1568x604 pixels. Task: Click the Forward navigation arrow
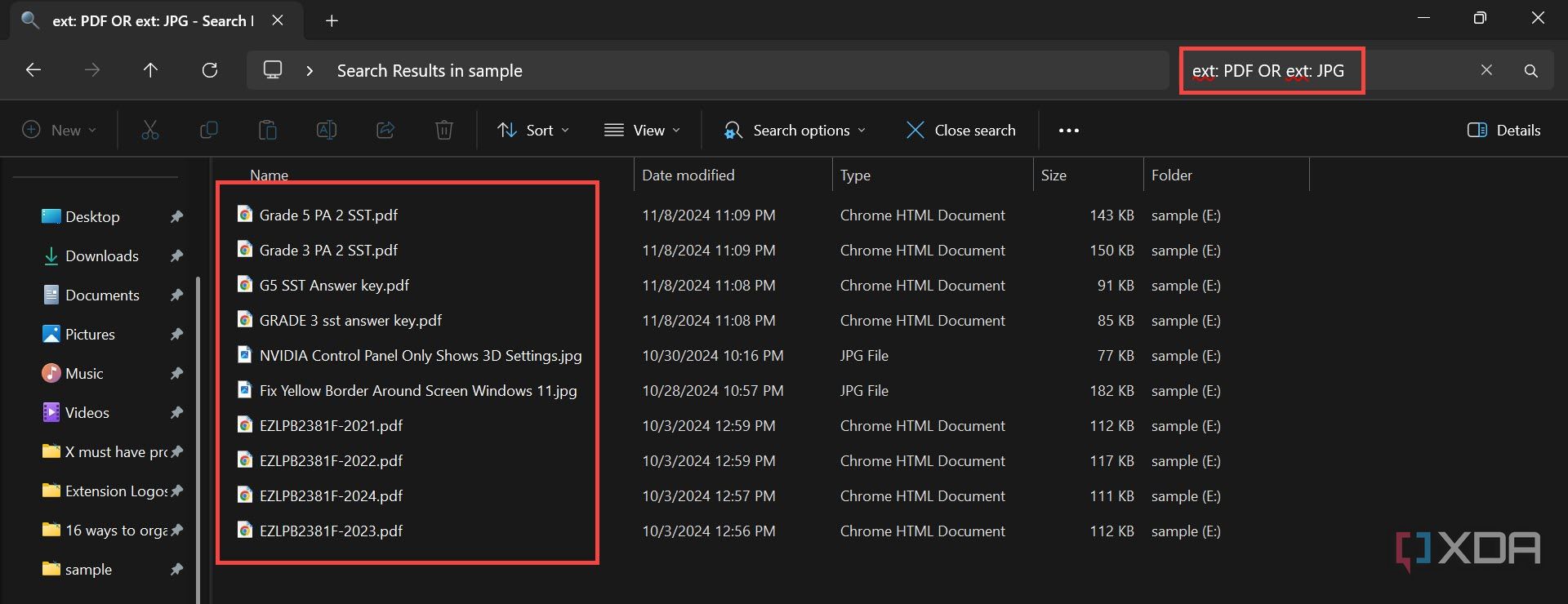click(x=92, y=70)
